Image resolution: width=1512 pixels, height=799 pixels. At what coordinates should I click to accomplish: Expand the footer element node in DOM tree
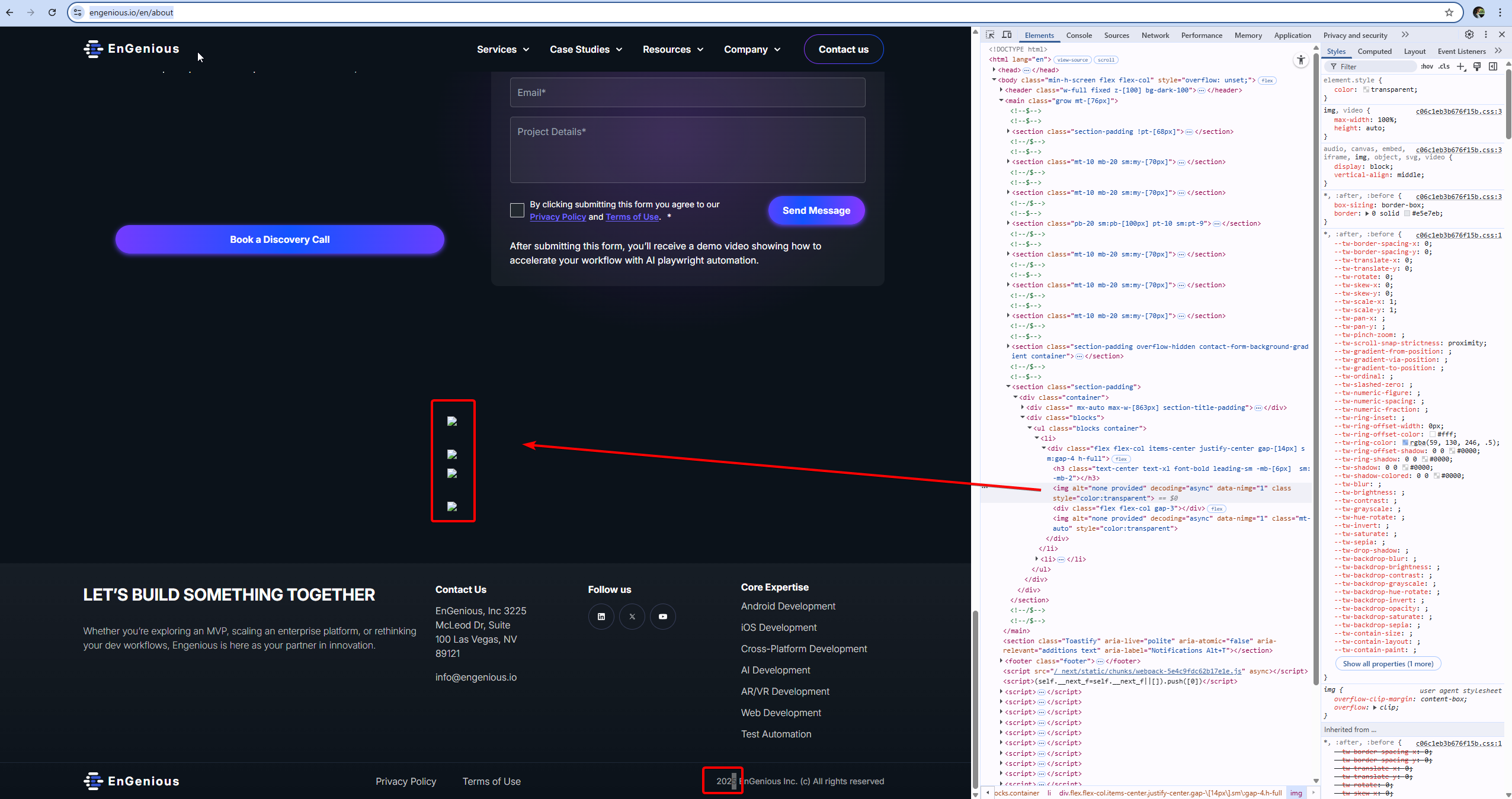pos(1001,661)
